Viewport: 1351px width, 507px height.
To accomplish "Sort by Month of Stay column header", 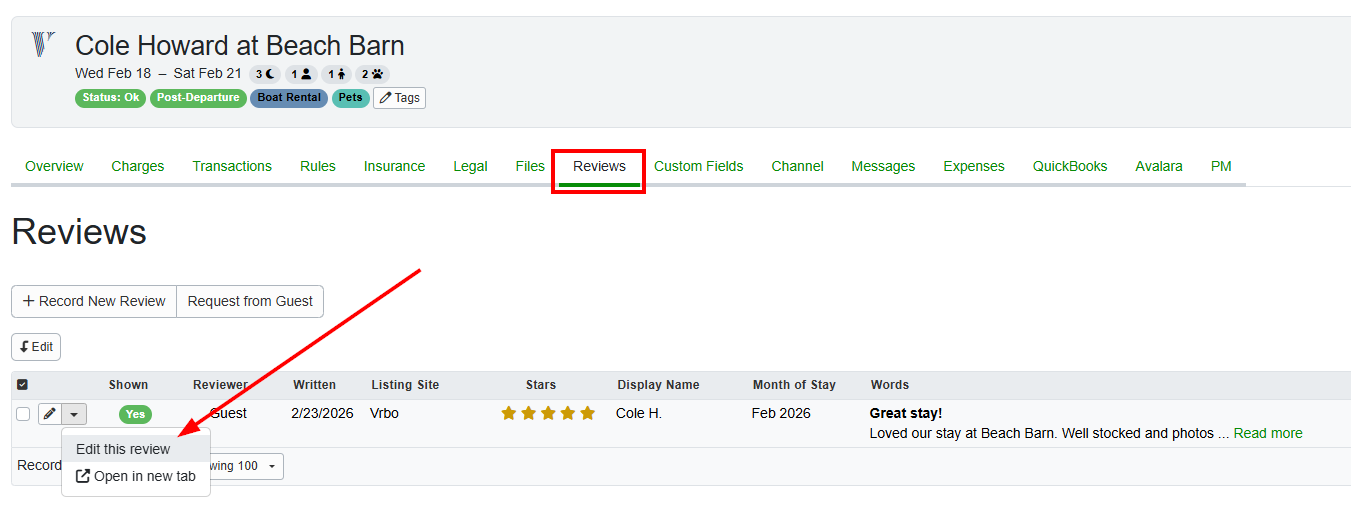I will [794, 384].
